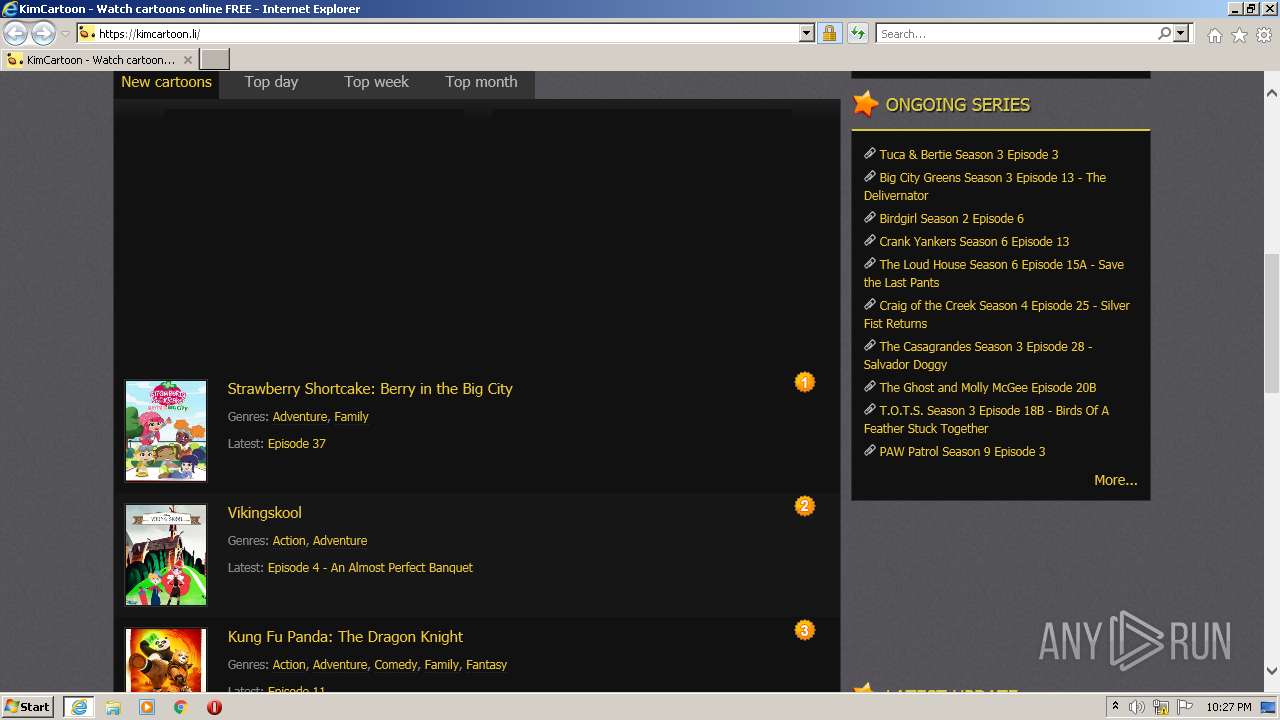Screen dimensions: 1280x720
Task: Open Episode 4 - An Almost Perfect Banquet
Action: click(x=370, y=568)
